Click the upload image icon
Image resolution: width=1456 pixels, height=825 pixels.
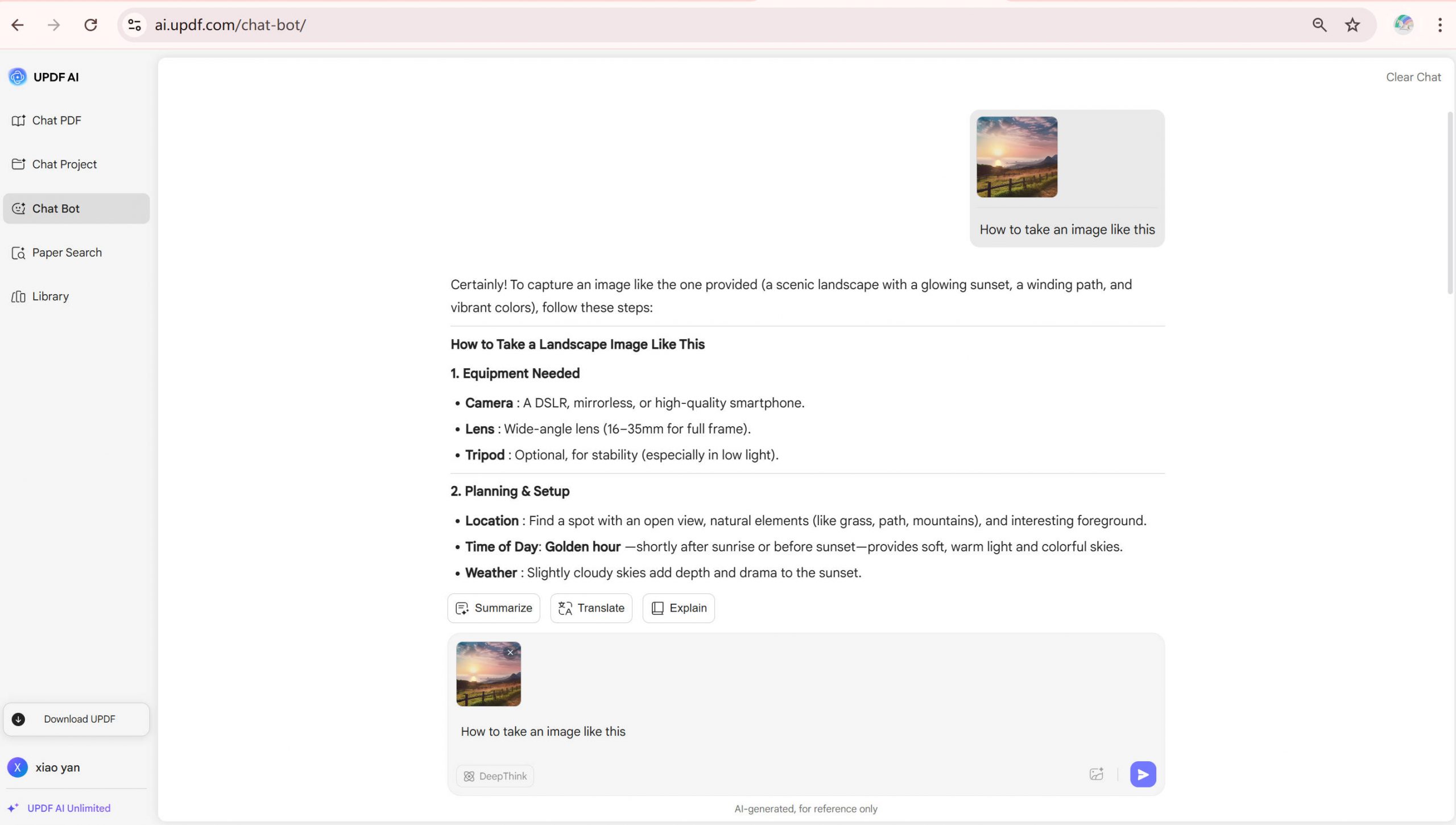pos(1097,774)
